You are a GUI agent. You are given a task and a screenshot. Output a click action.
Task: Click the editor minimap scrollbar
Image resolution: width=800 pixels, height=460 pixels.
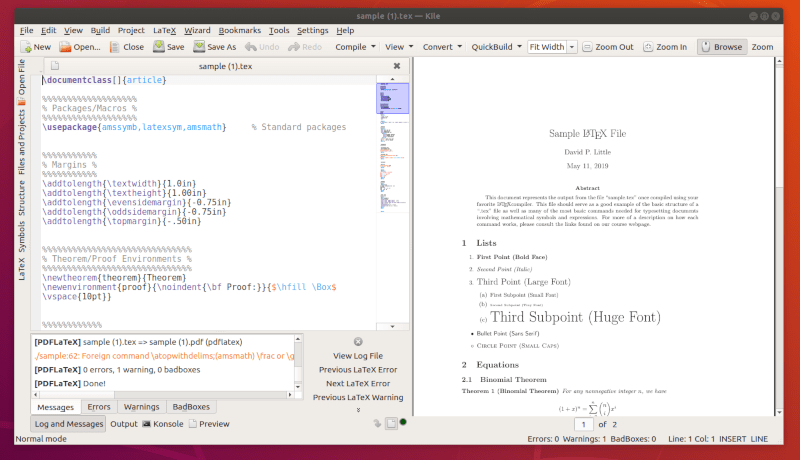point(392,202)
